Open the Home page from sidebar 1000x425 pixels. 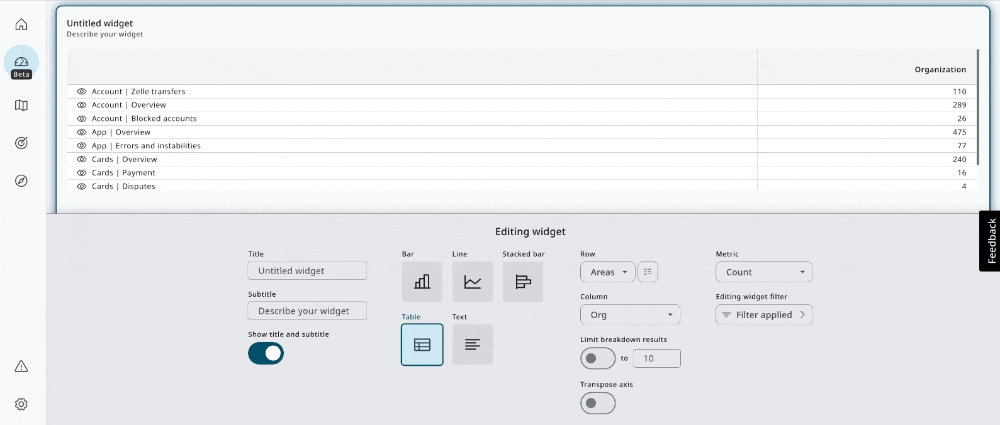[21, 25]
